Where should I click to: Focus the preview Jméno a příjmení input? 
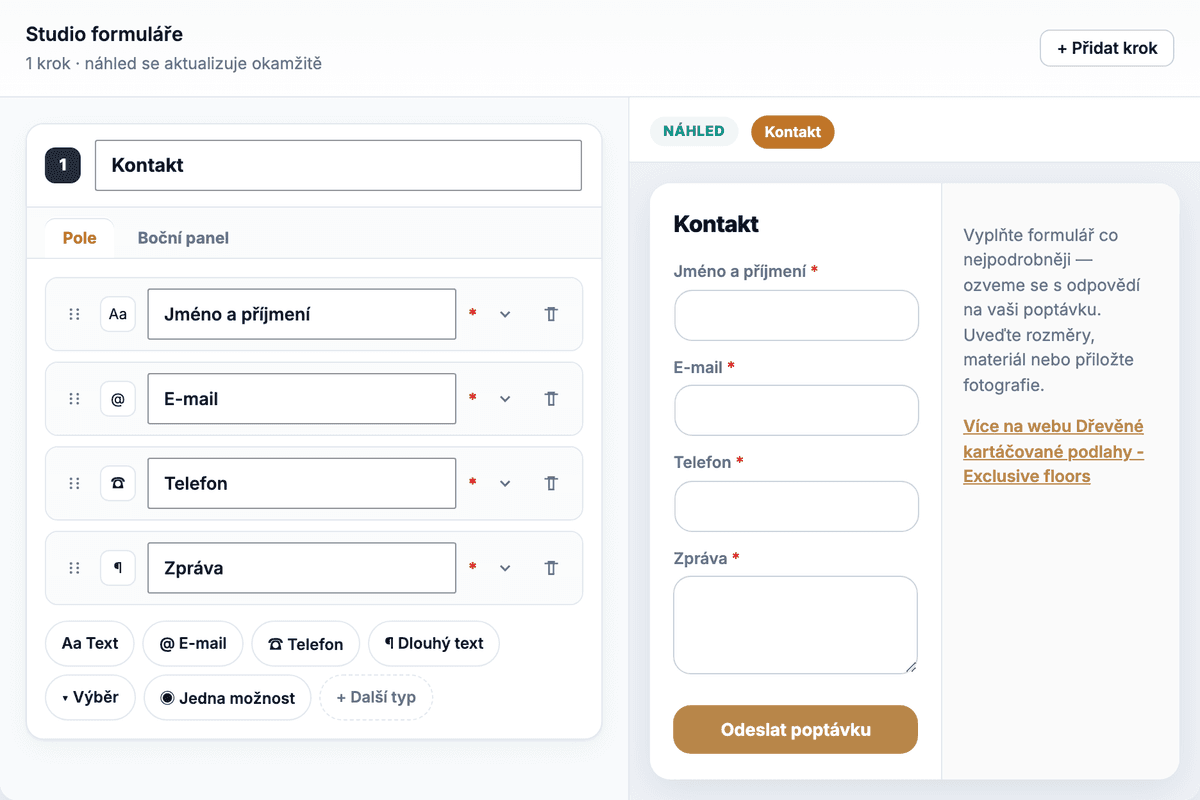tap(796, 316)
